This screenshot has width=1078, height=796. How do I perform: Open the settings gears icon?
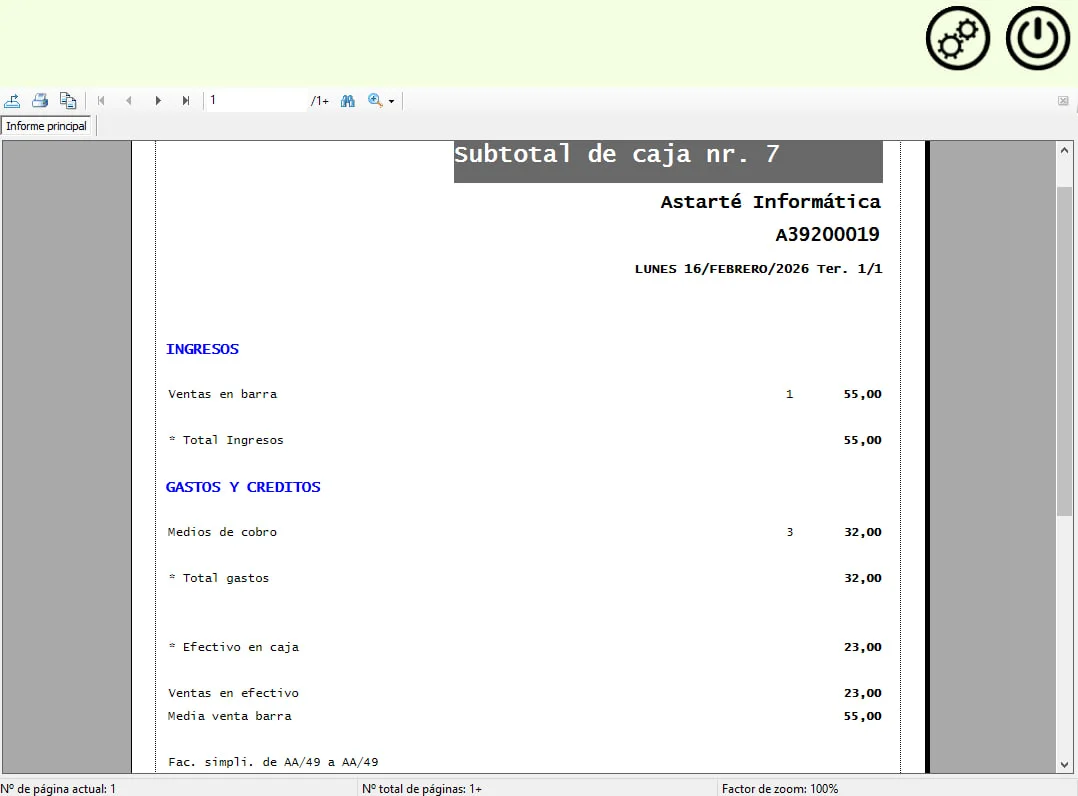957,38
